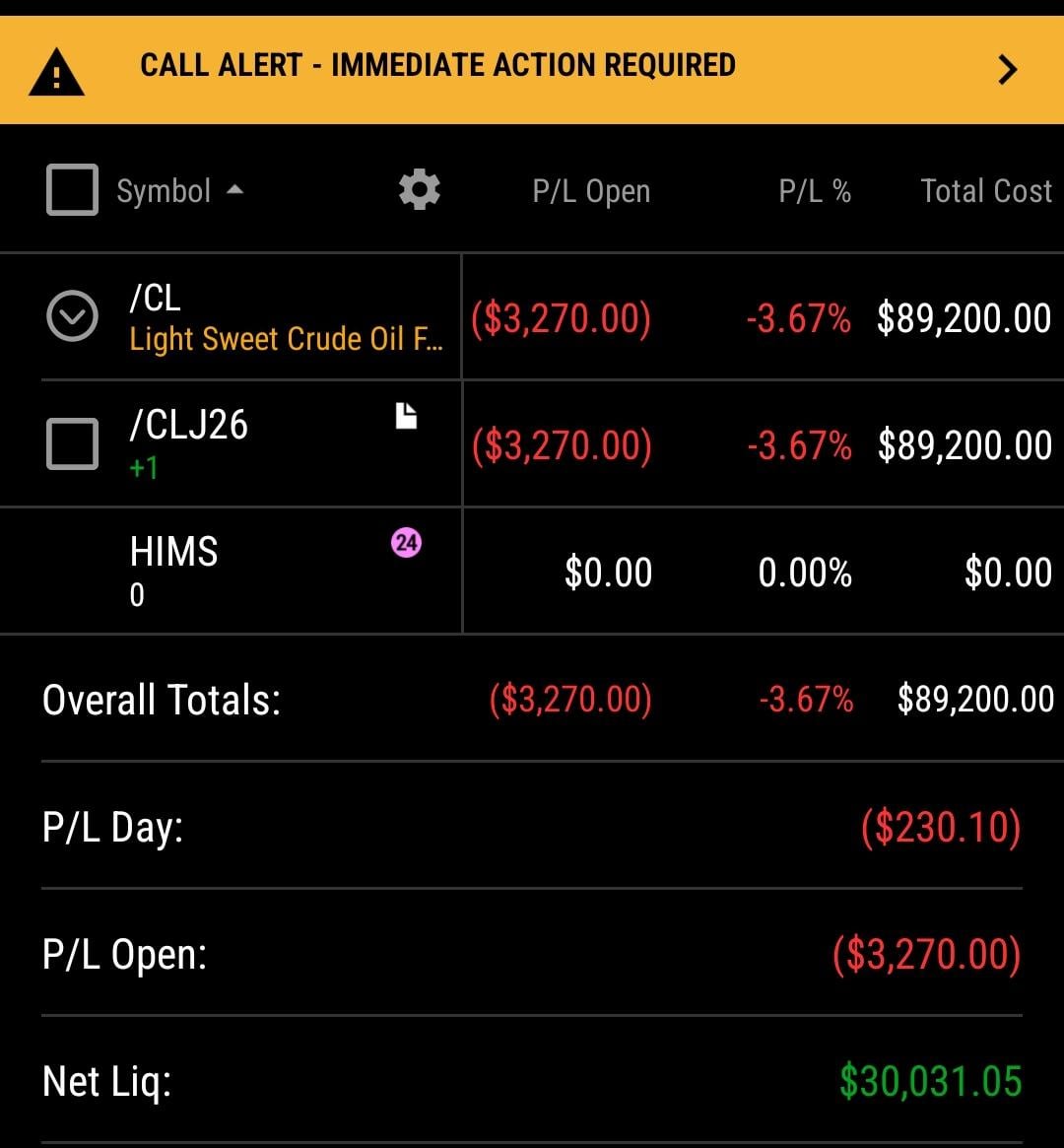
Task: Tap the pink 24 badge on HIMS
Action: pyautogui.click(x=406, y=542)
